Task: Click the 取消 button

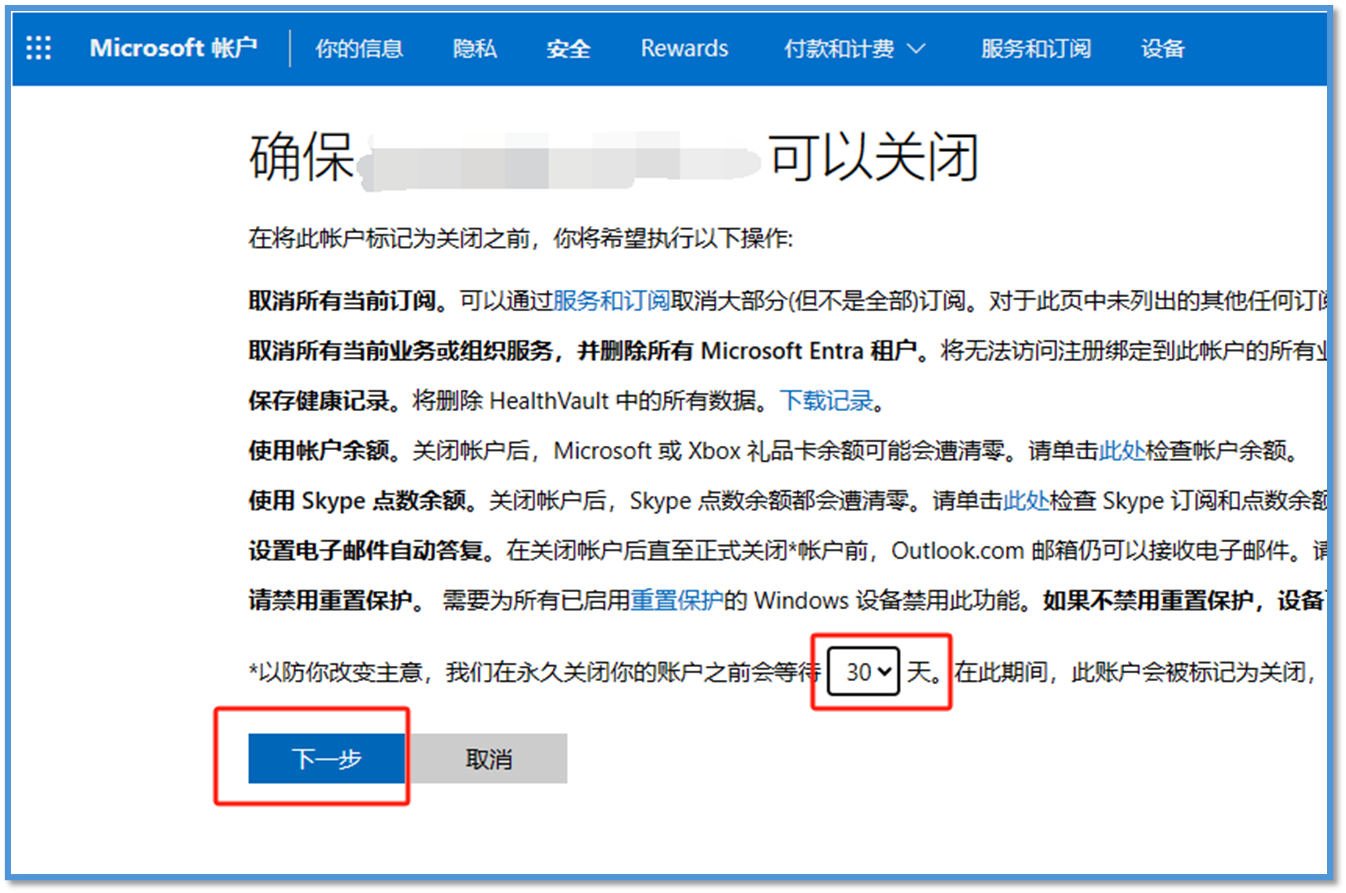Action: tap(489, 759)
